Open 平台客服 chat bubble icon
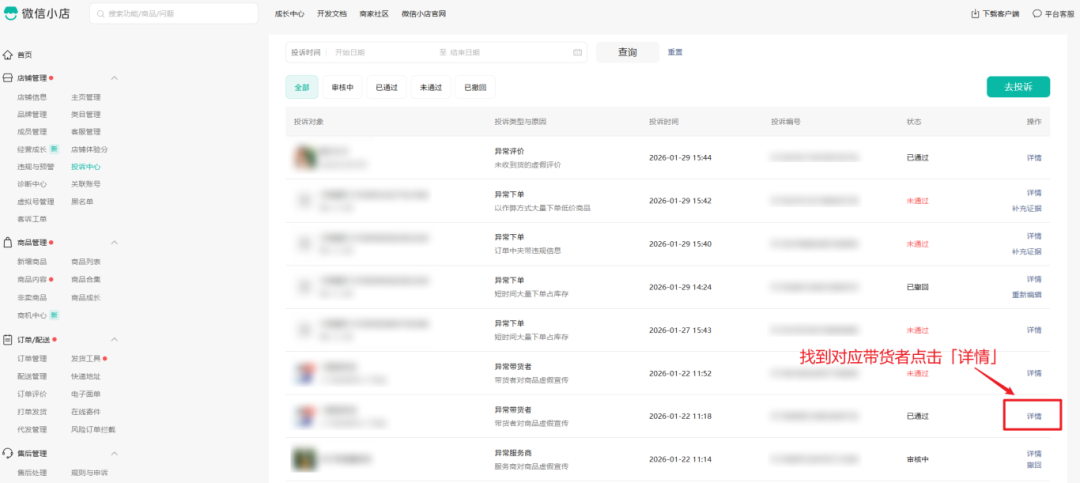The image size is (1080, 483). pyautogui.click(x=1038, y=14)
